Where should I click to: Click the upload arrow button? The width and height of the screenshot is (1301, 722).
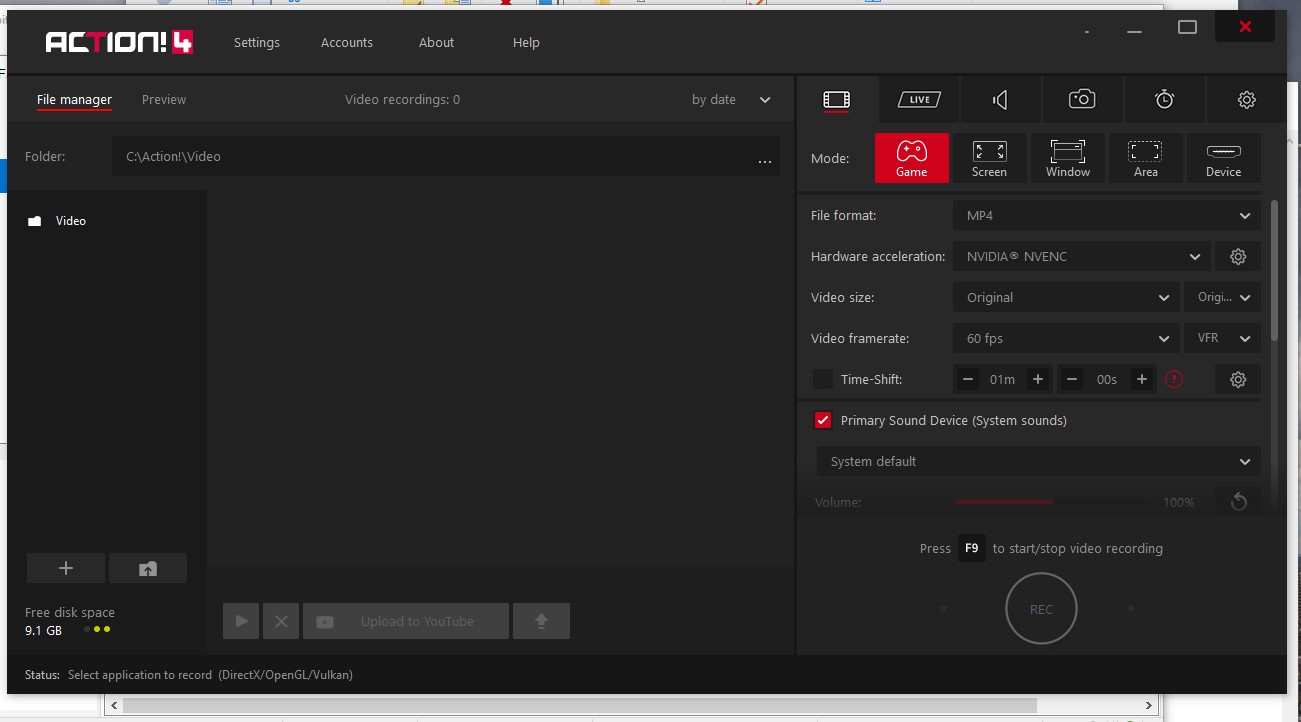[541, 621]
